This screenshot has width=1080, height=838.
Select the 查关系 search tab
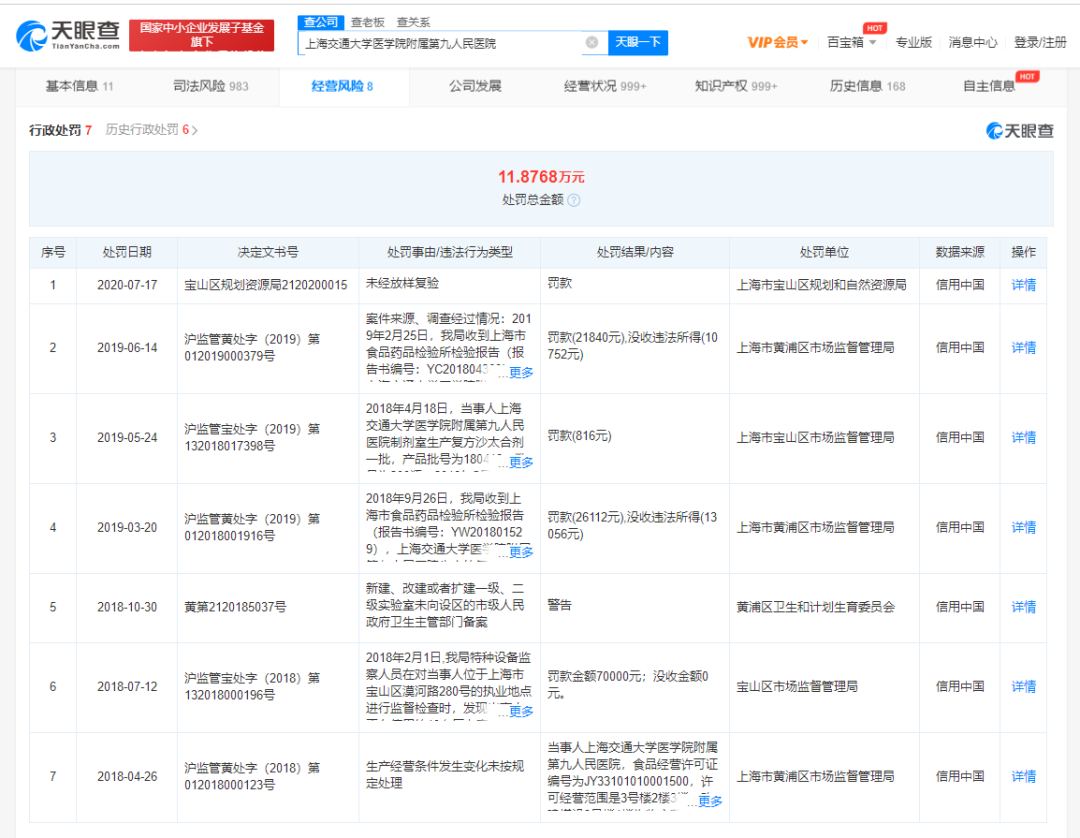[x=413, y=22]
